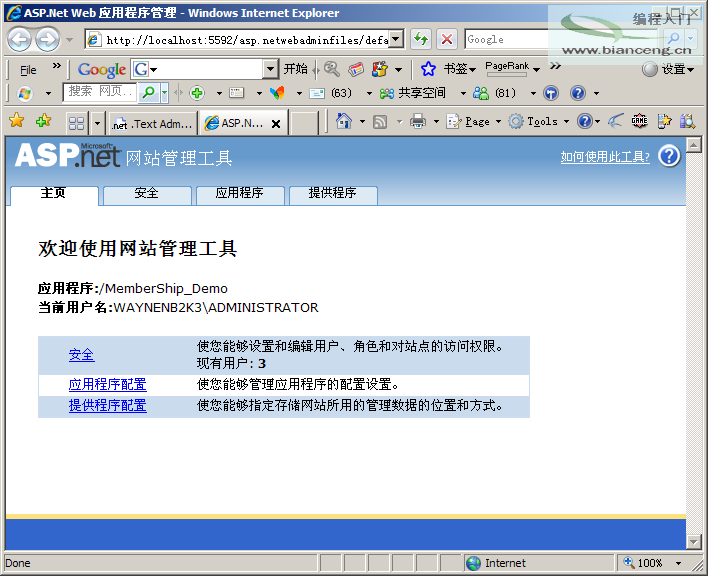Click the Print icon
The height and width of the screenshot is (576, 708).
pyautogui.click(x=418, y=121)
